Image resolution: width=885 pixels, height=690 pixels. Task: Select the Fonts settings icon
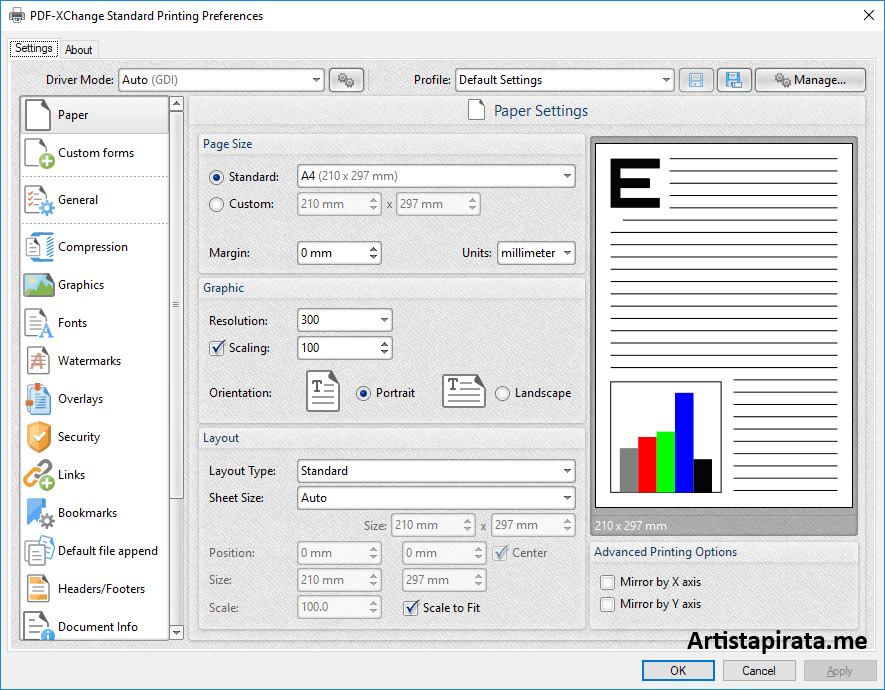click(x=37, y=323)
